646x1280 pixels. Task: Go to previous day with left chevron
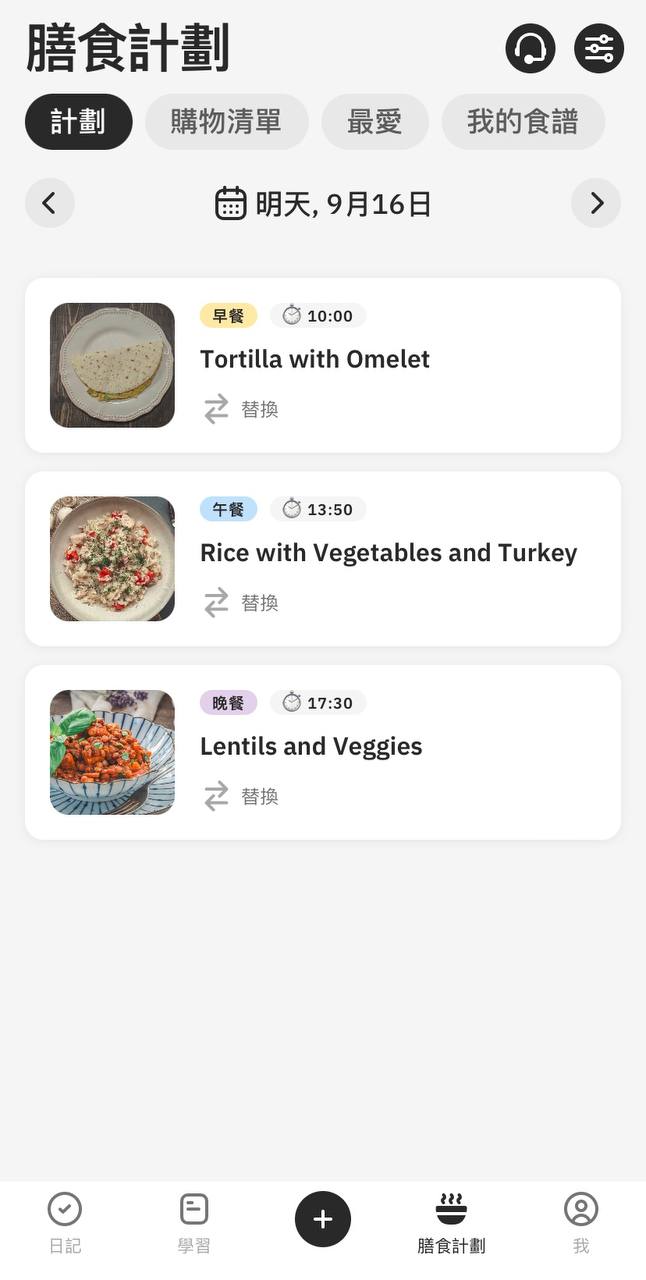coord(50,203)
